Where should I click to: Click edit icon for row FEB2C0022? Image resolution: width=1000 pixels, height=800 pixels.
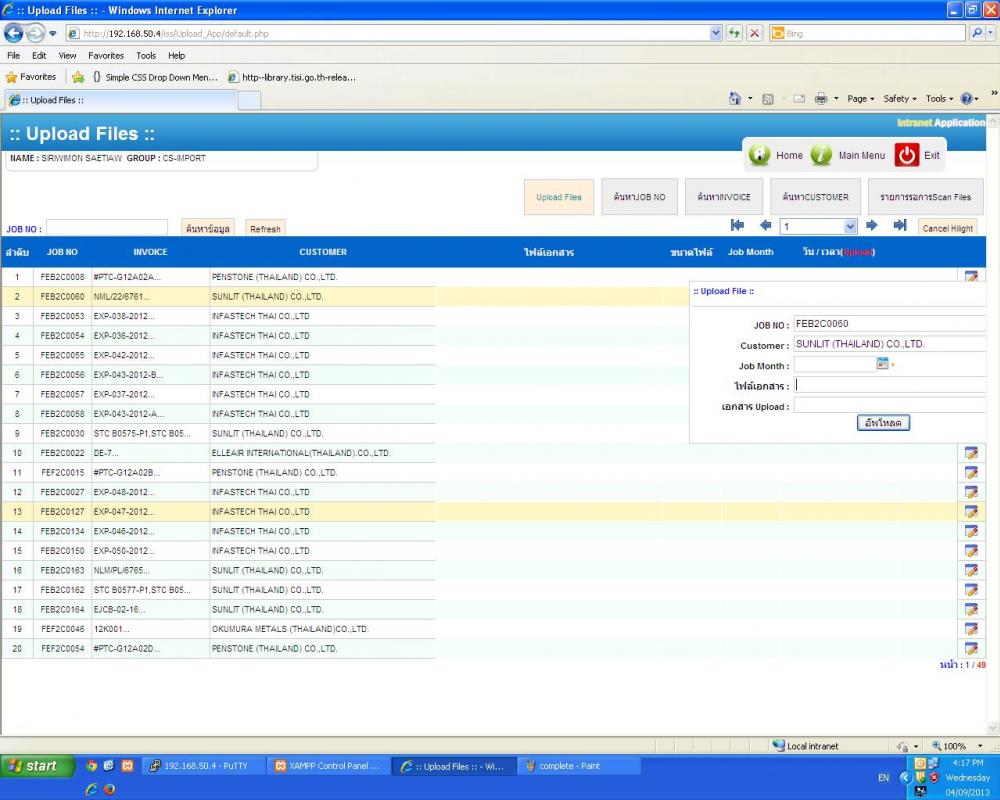coord(970,453)
